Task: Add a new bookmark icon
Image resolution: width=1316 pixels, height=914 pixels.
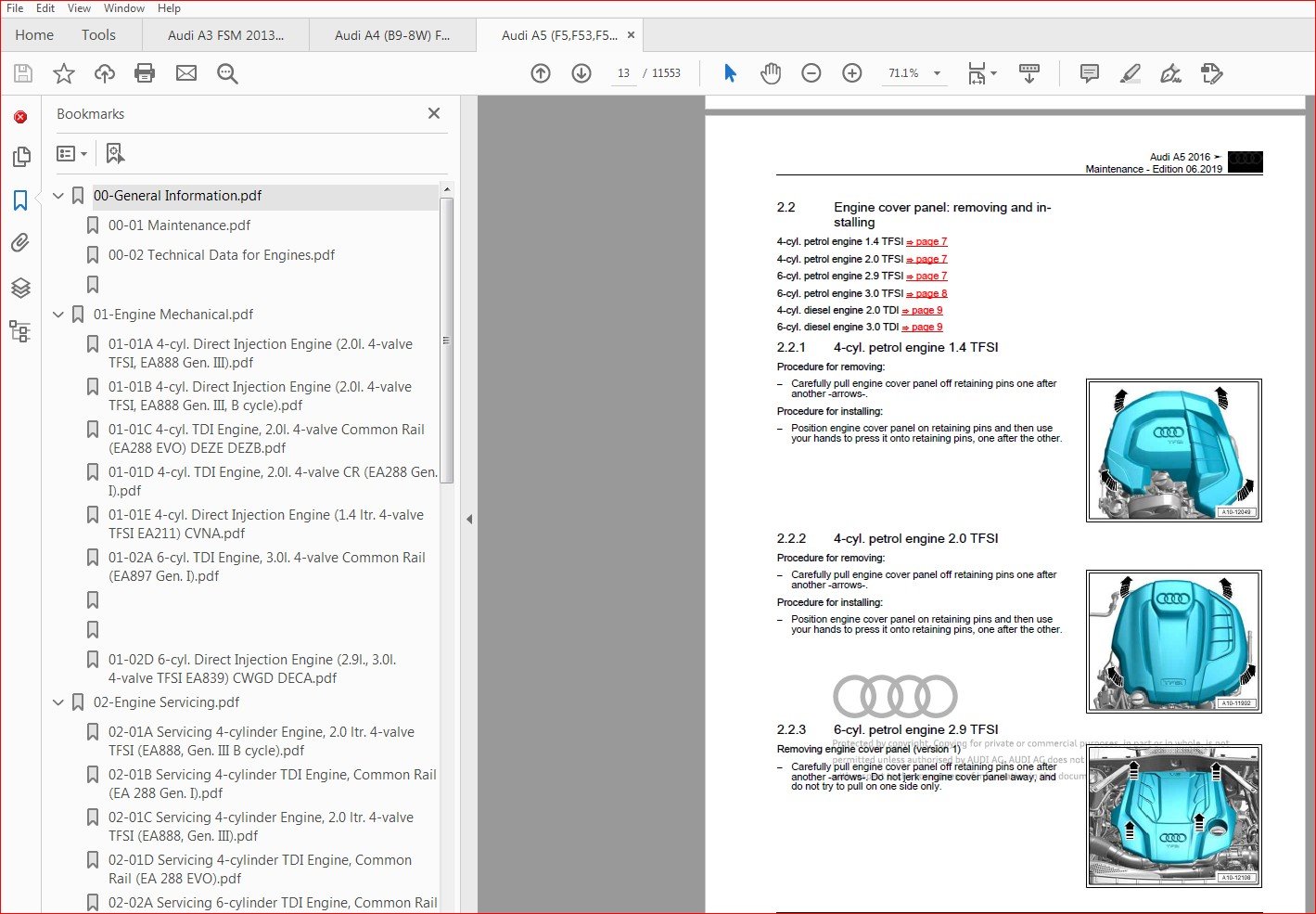Action: tap(115, 153)
